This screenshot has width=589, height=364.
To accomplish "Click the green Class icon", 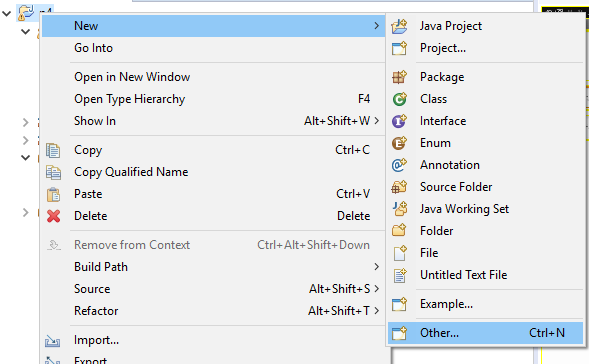I will click(x=399, y=99).
